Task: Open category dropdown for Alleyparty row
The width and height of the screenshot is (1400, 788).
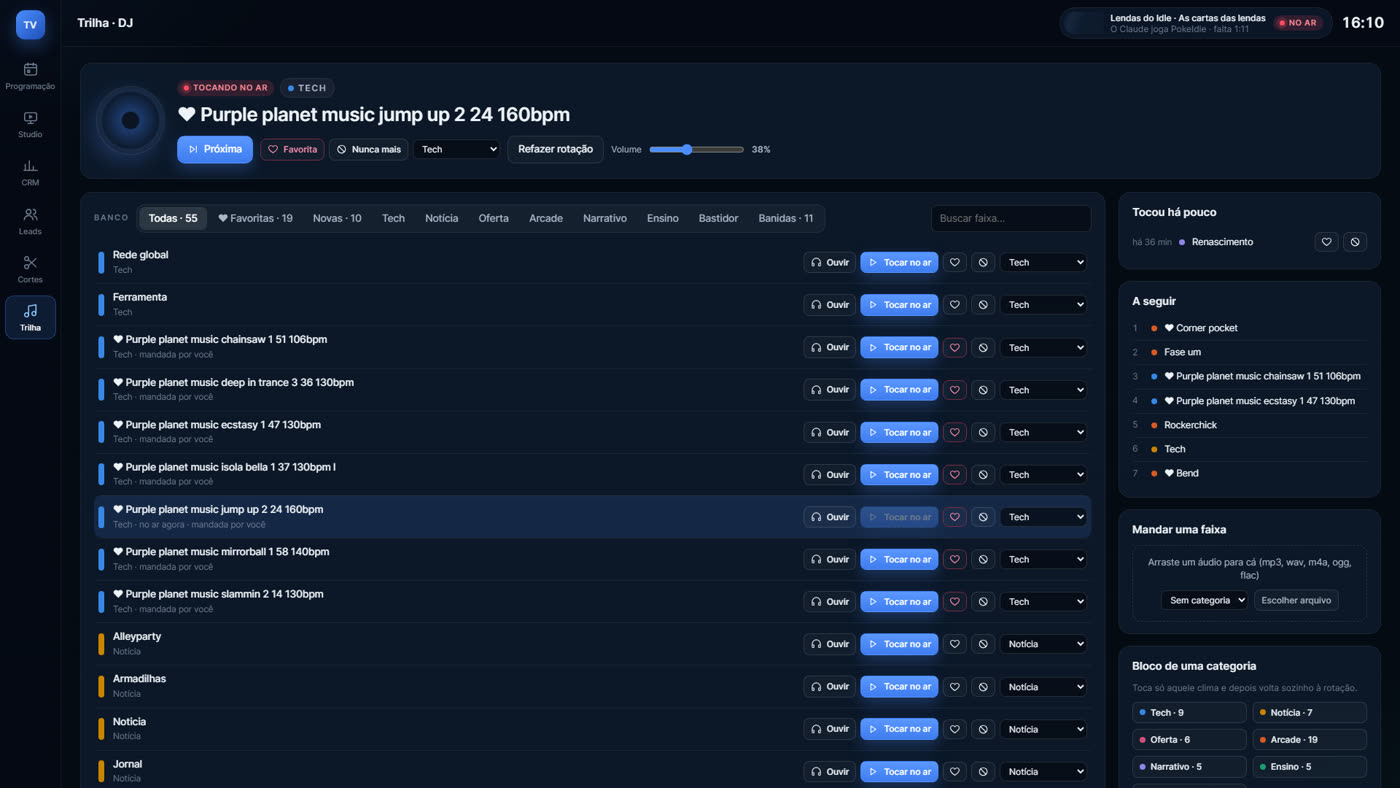Action: click(x=1044, y=644)
